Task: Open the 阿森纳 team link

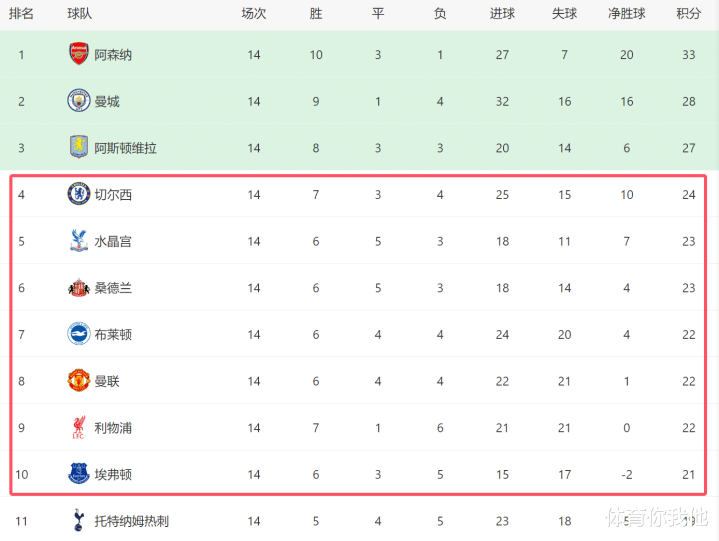Action: (x=113, y=54)
